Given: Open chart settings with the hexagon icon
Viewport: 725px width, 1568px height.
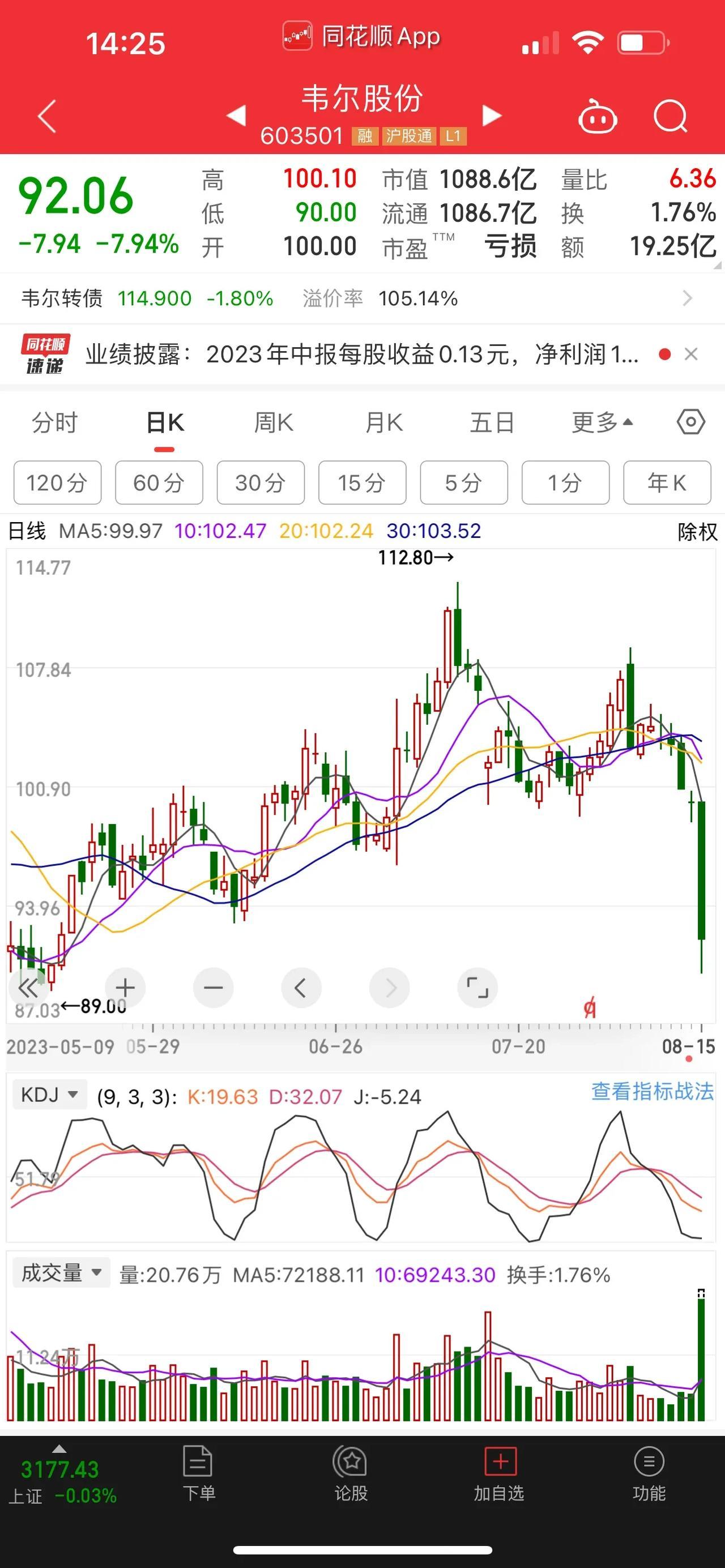Looking at the screenshot, I should point(691,422).
